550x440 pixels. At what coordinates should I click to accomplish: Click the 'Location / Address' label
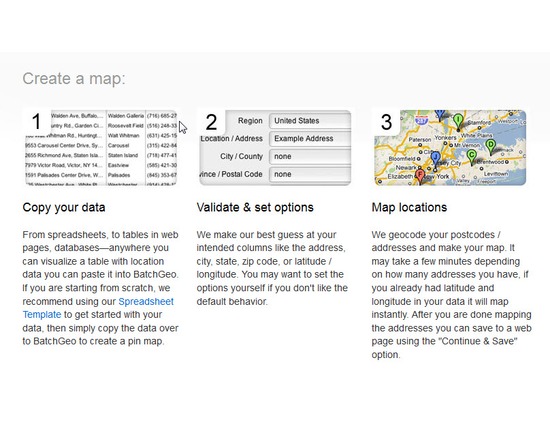232,139
